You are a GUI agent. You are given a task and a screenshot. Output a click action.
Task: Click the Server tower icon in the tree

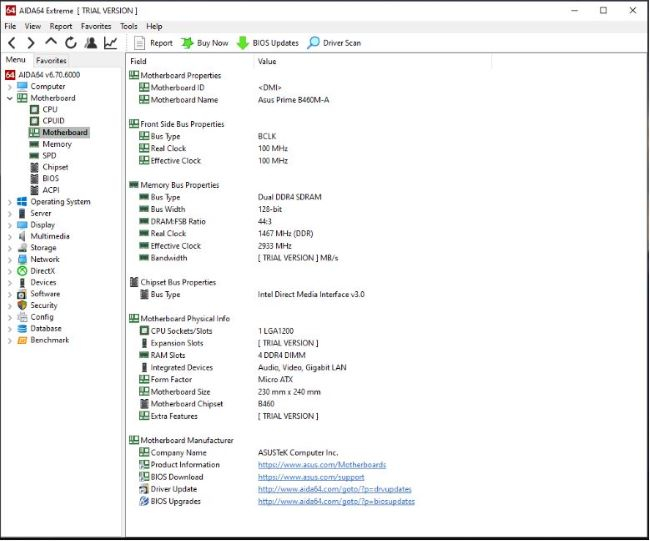22,213
